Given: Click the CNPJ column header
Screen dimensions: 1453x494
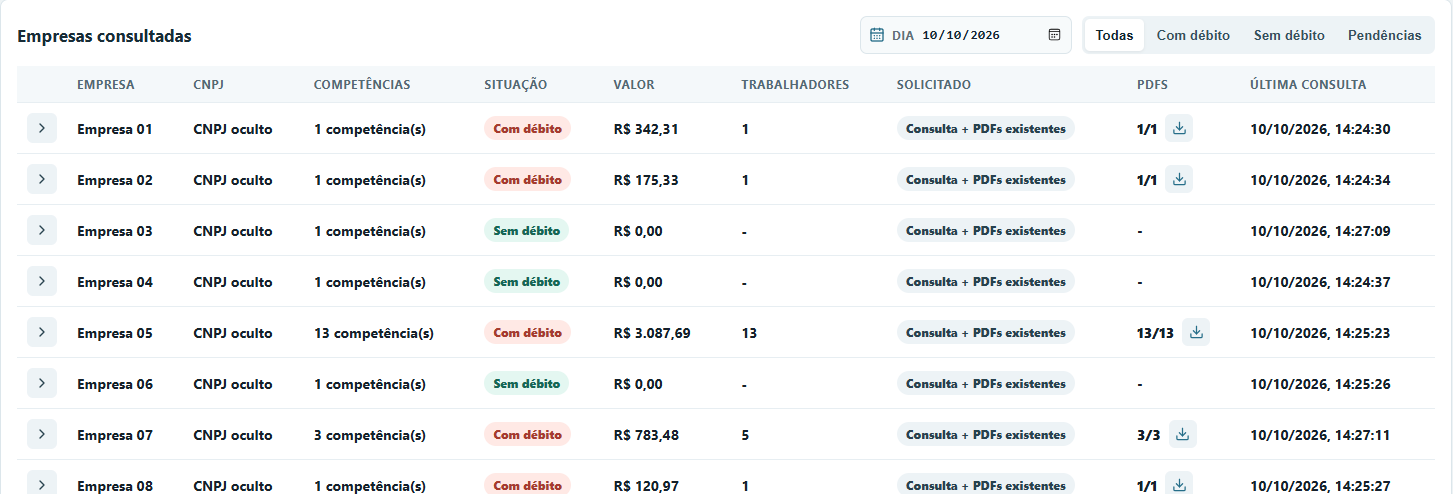Looking at the screenshot, I should pos(208,85).
